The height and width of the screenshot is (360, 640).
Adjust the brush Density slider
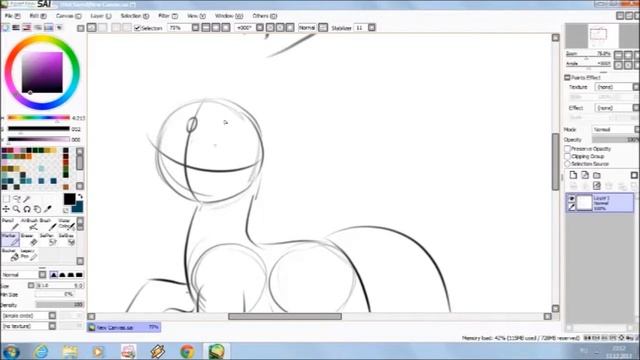click(x=60, y=304)
